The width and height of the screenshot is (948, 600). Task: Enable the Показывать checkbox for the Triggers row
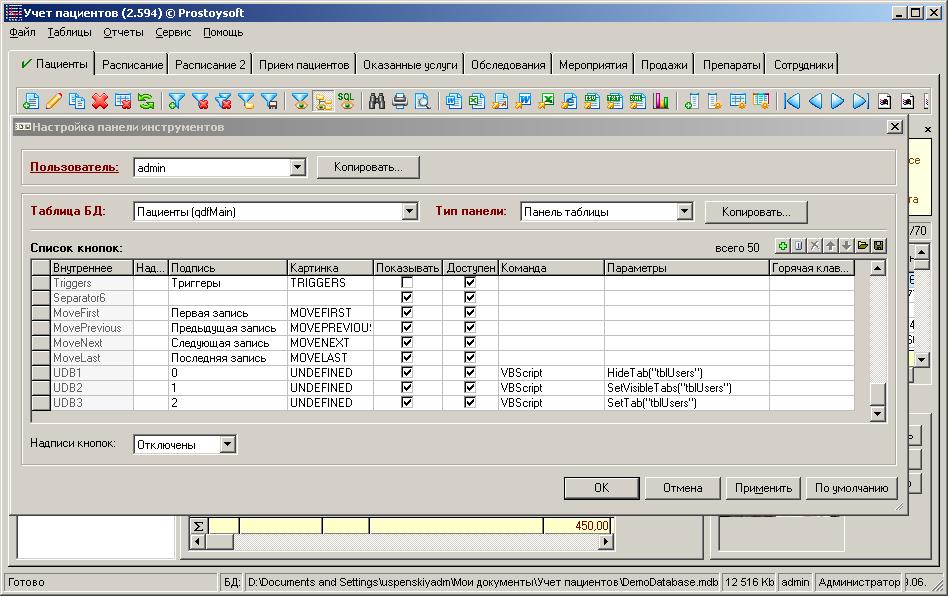pos(407,283)
